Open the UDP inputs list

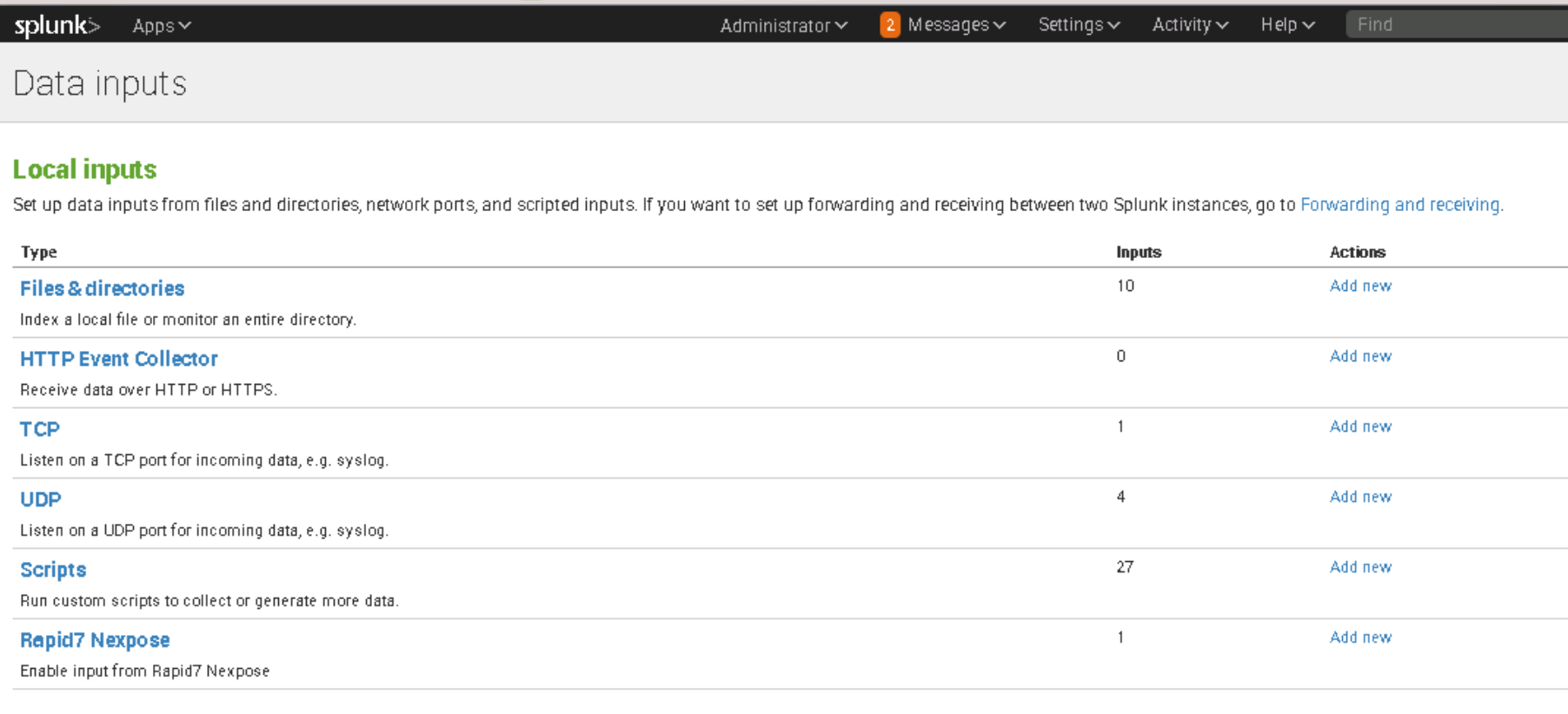pyautogui.click(x=41, y=499)
